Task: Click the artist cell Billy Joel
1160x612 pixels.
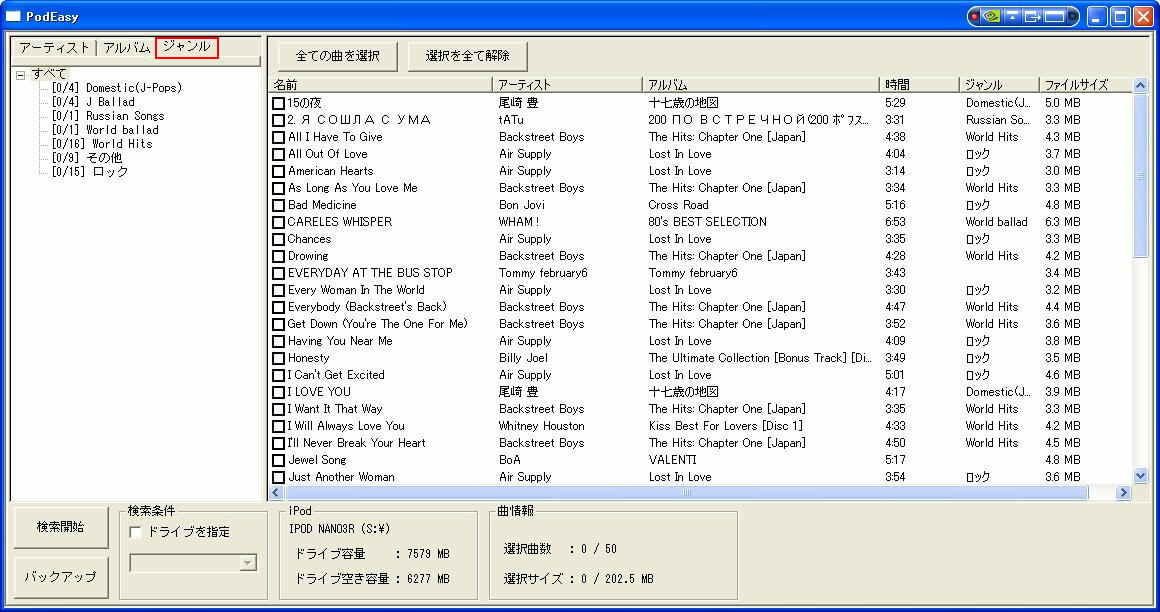Action: [523, 358]
